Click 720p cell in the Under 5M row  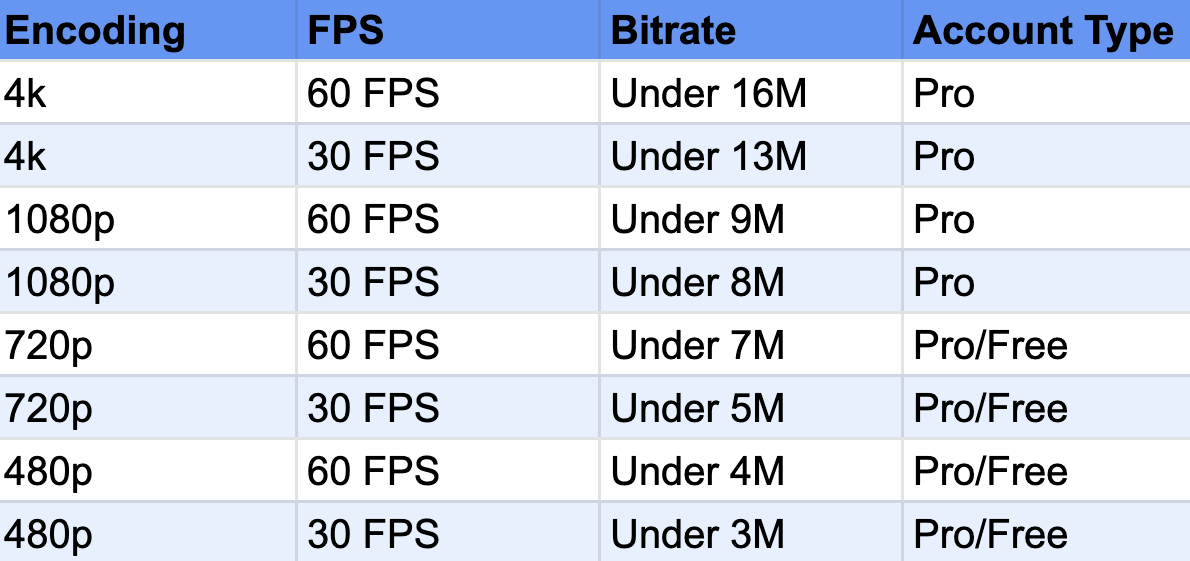[148, 408]
